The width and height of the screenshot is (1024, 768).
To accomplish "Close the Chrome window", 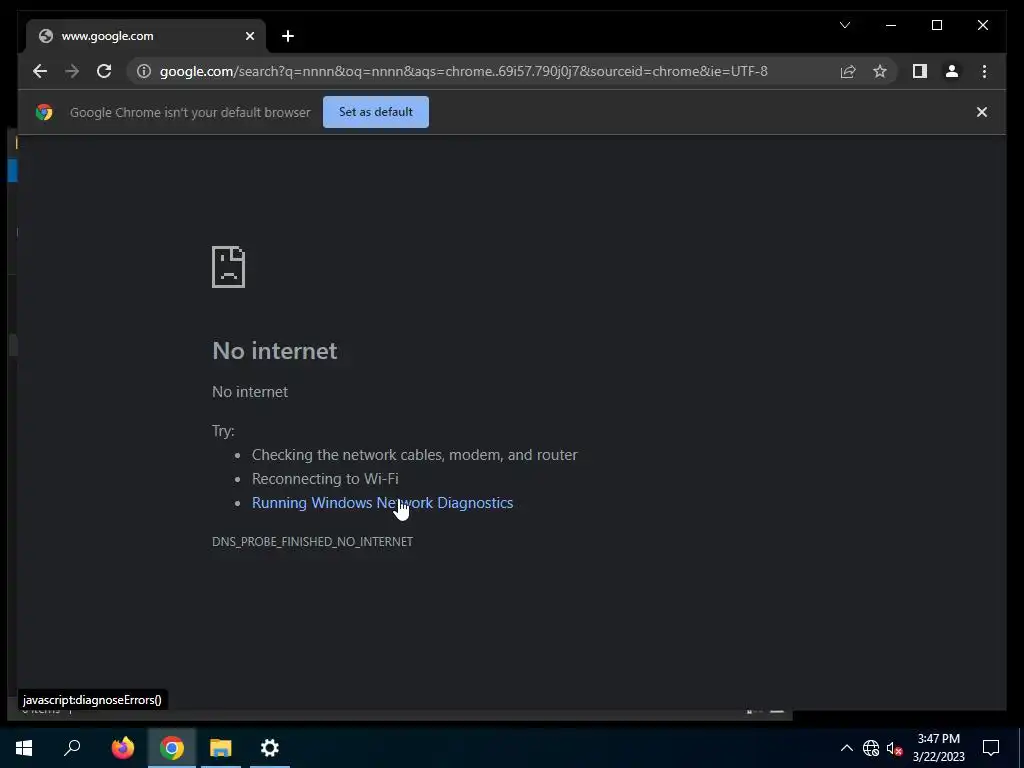I will [982, 25].
